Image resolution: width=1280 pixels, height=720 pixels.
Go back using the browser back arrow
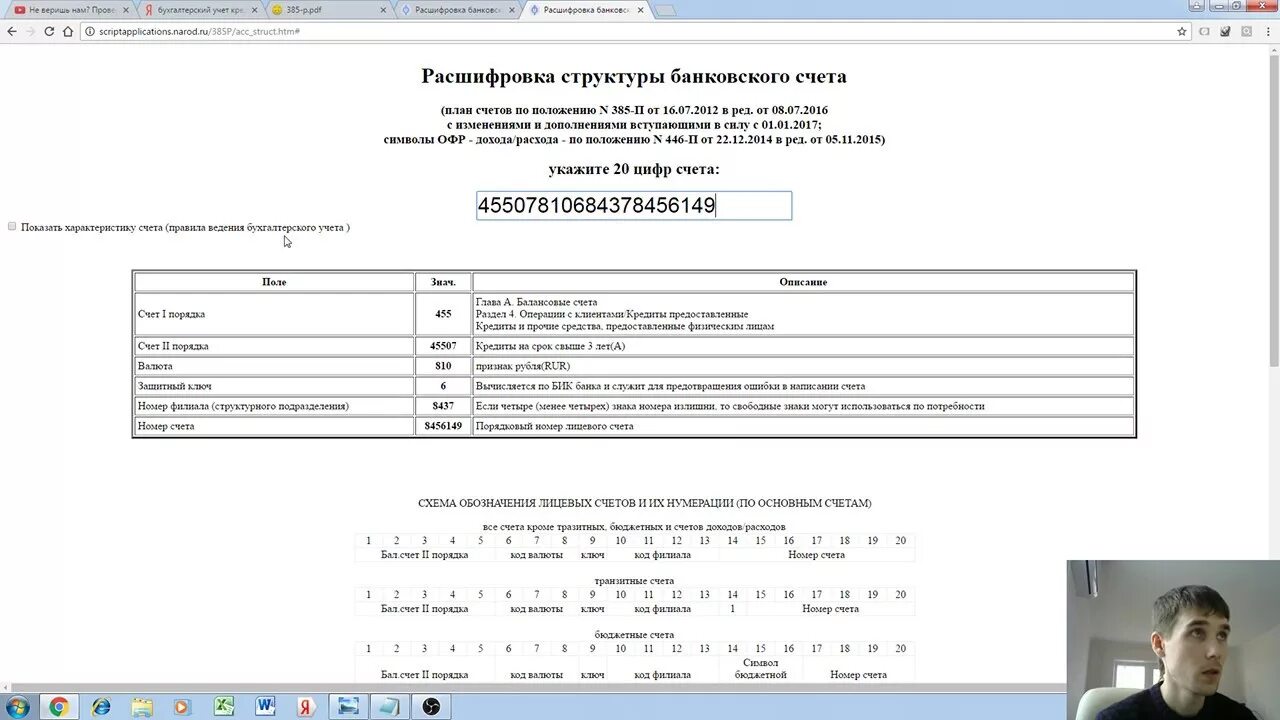click(x=12, y=31)
